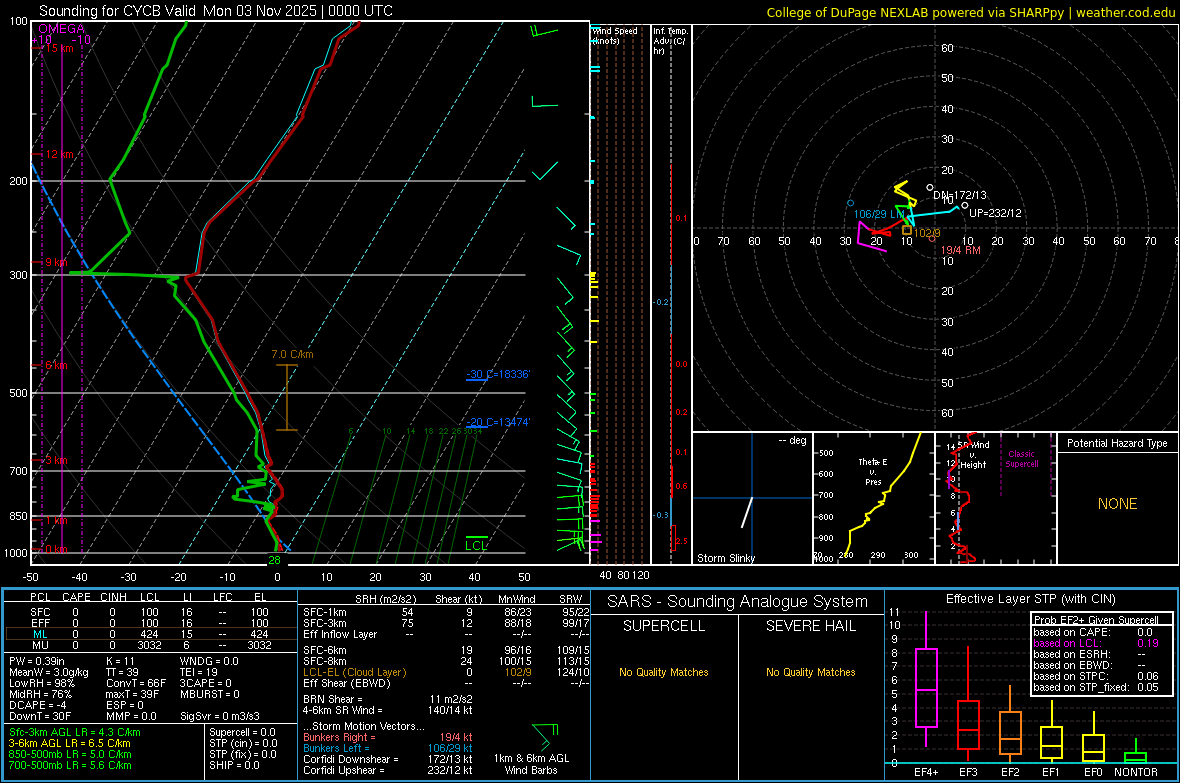Click the -30 C=18336' level label
The width and height of the screenshot is (1180, 783).
(498, 374)
